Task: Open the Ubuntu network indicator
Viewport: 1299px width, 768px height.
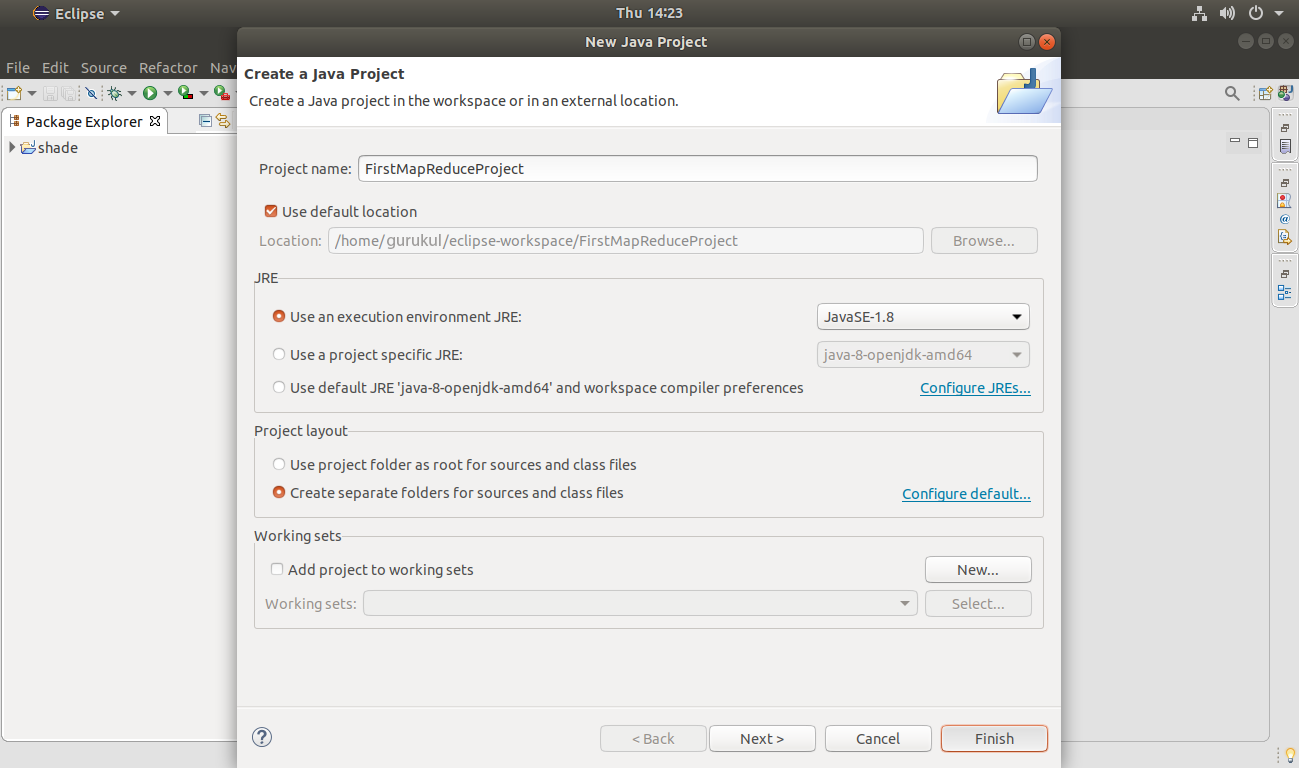Action: point(1200,13)
